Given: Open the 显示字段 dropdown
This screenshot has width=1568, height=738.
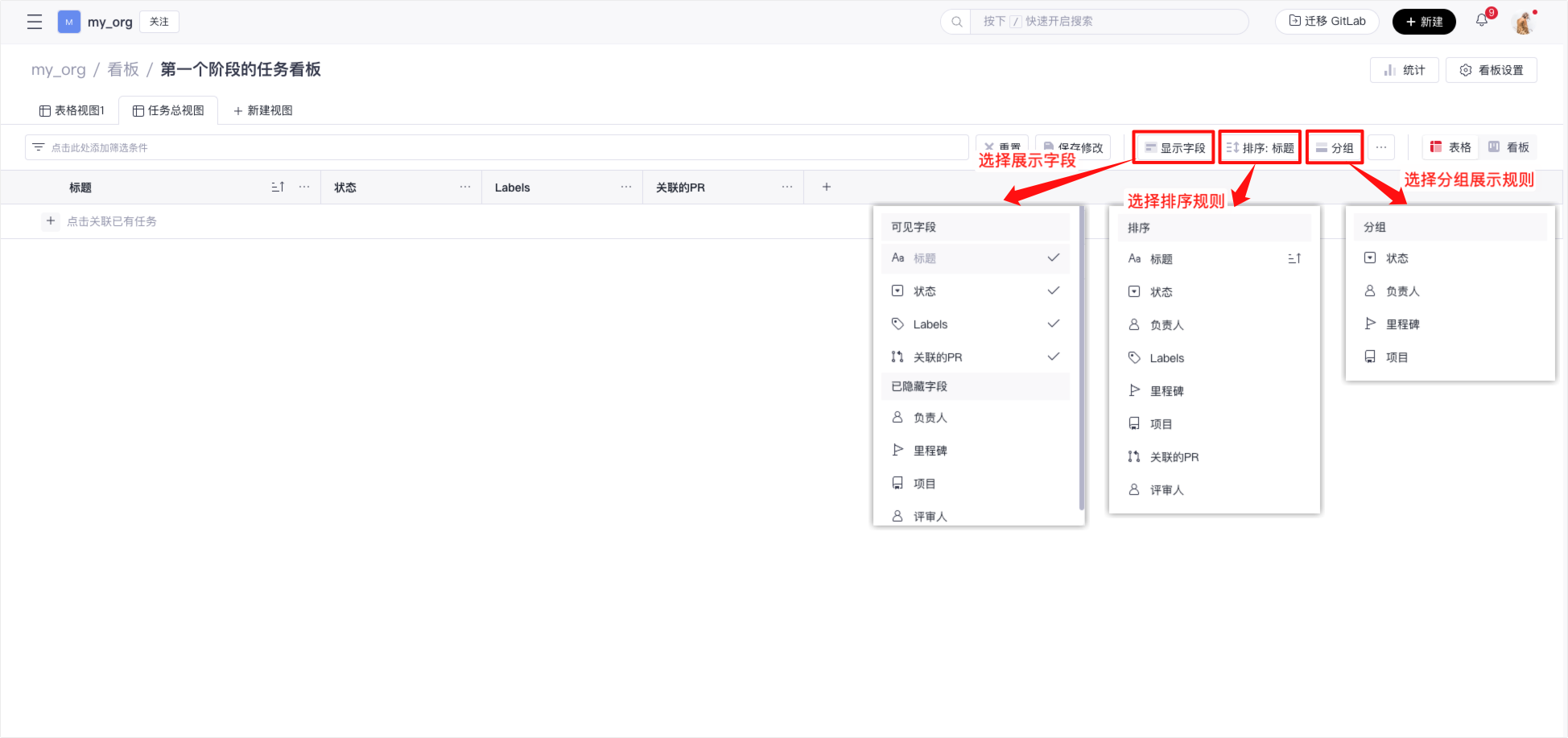Looking at the screenshot, I should 1174,147.
